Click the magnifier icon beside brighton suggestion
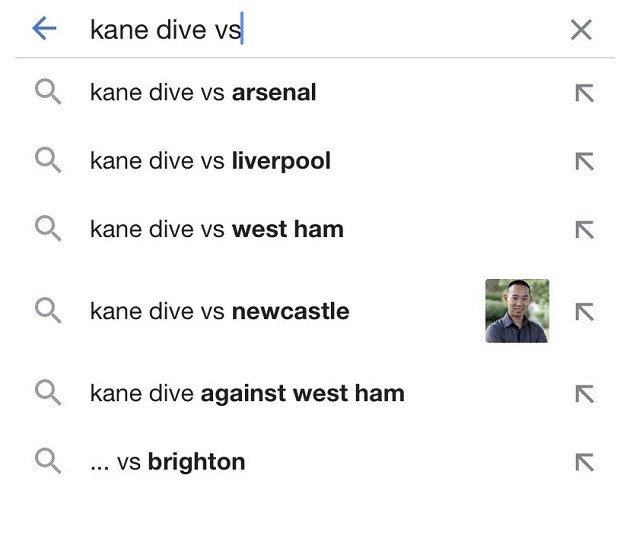 pyautogui.click(x=48, y=461)
